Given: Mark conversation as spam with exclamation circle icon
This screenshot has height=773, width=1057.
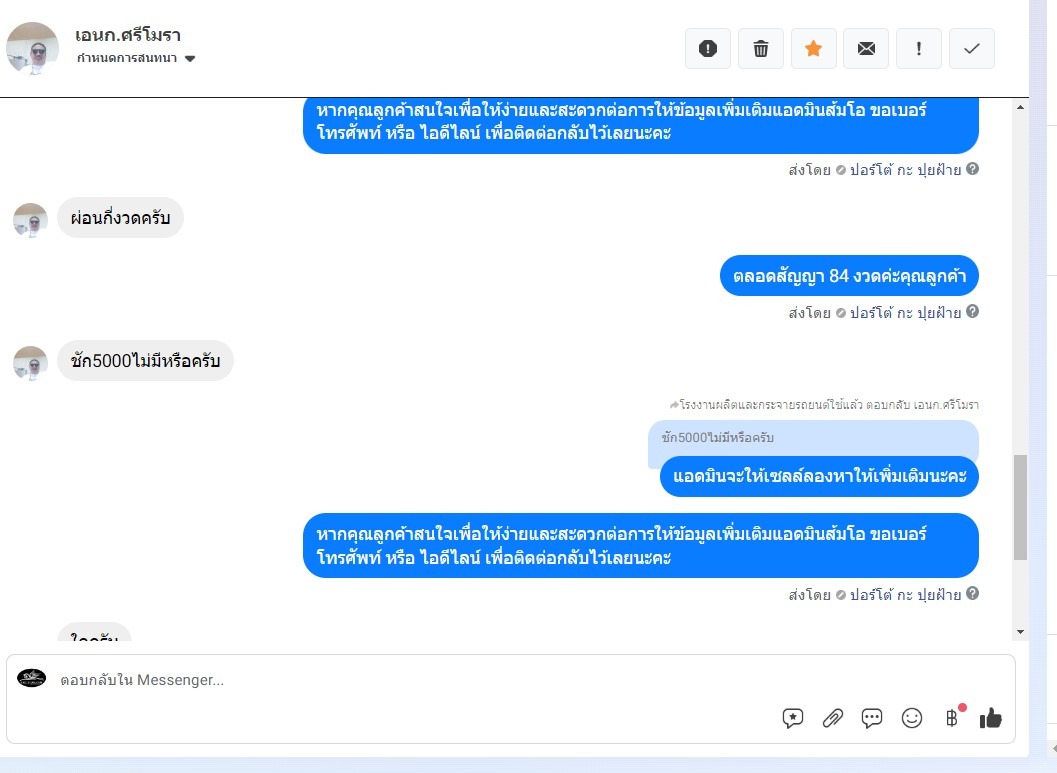Looking at the screenshot, I should pyautogui.click(x=708, y=49).
